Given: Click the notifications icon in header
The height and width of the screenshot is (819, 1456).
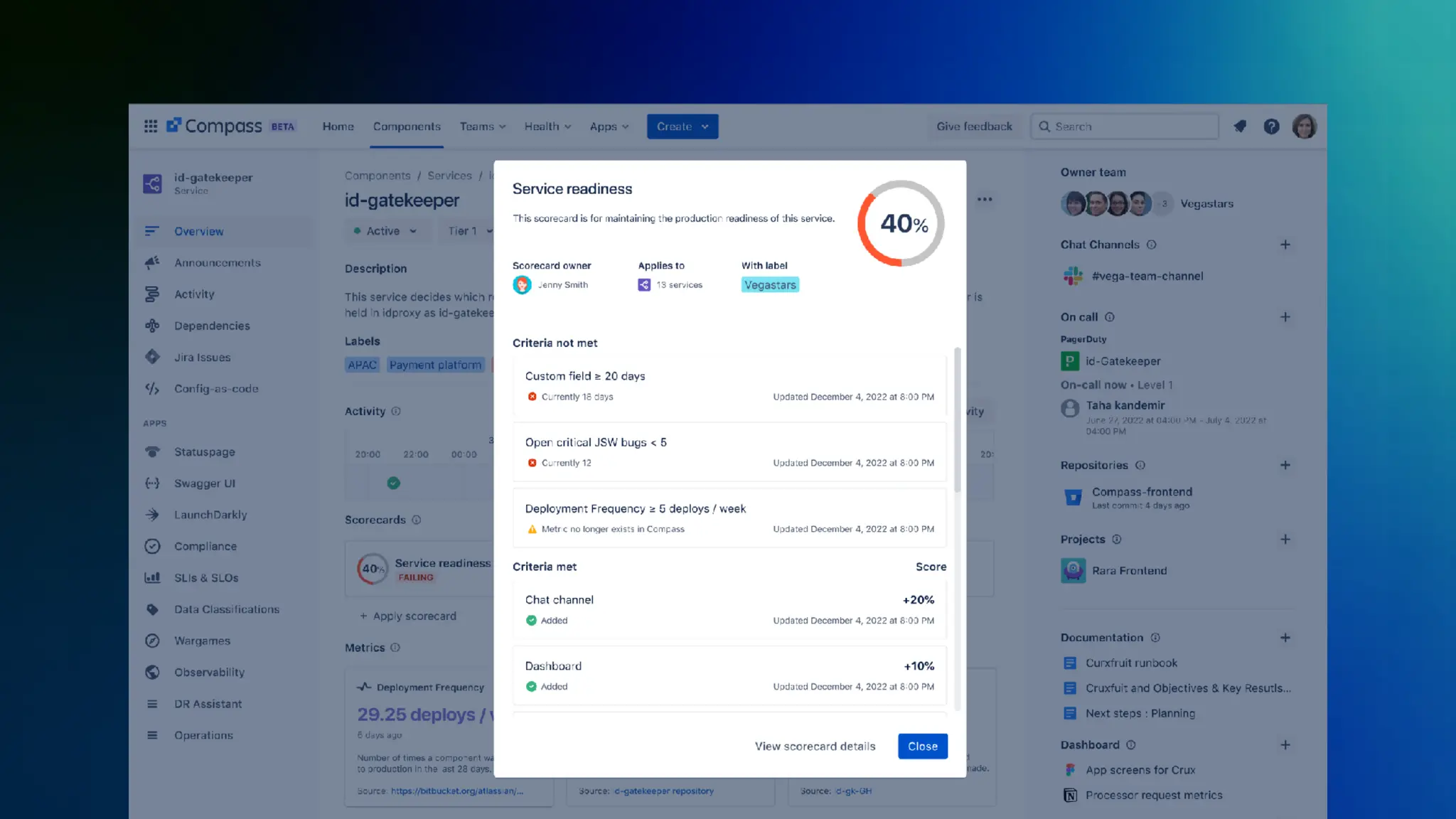Looking at the screenshot, I should 1240,126.
